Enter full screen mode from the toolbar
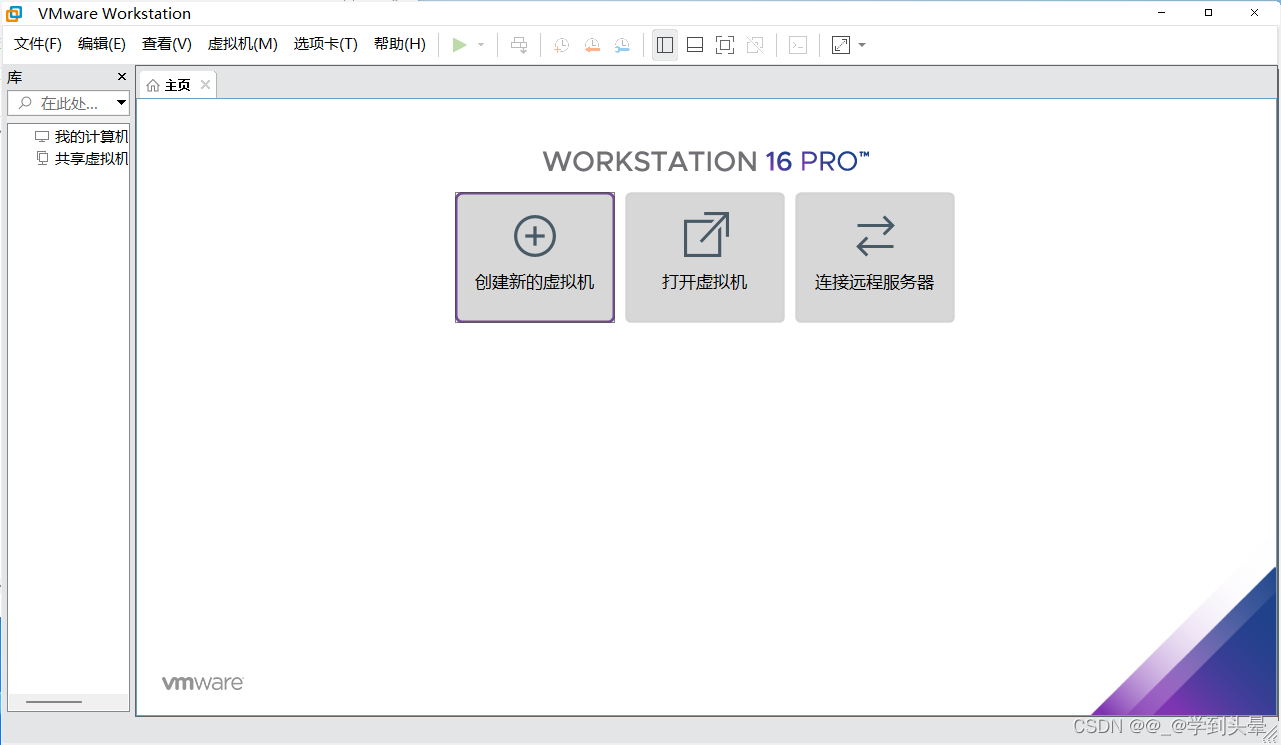 pos(724,45)
